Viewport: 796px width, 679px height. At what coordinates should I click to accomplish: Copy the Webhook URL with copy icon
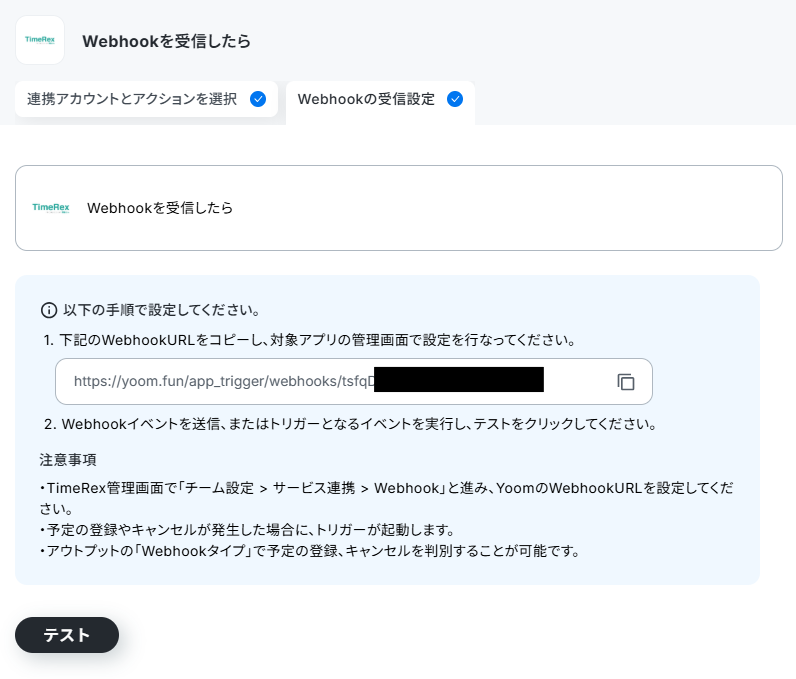point(625,382)
